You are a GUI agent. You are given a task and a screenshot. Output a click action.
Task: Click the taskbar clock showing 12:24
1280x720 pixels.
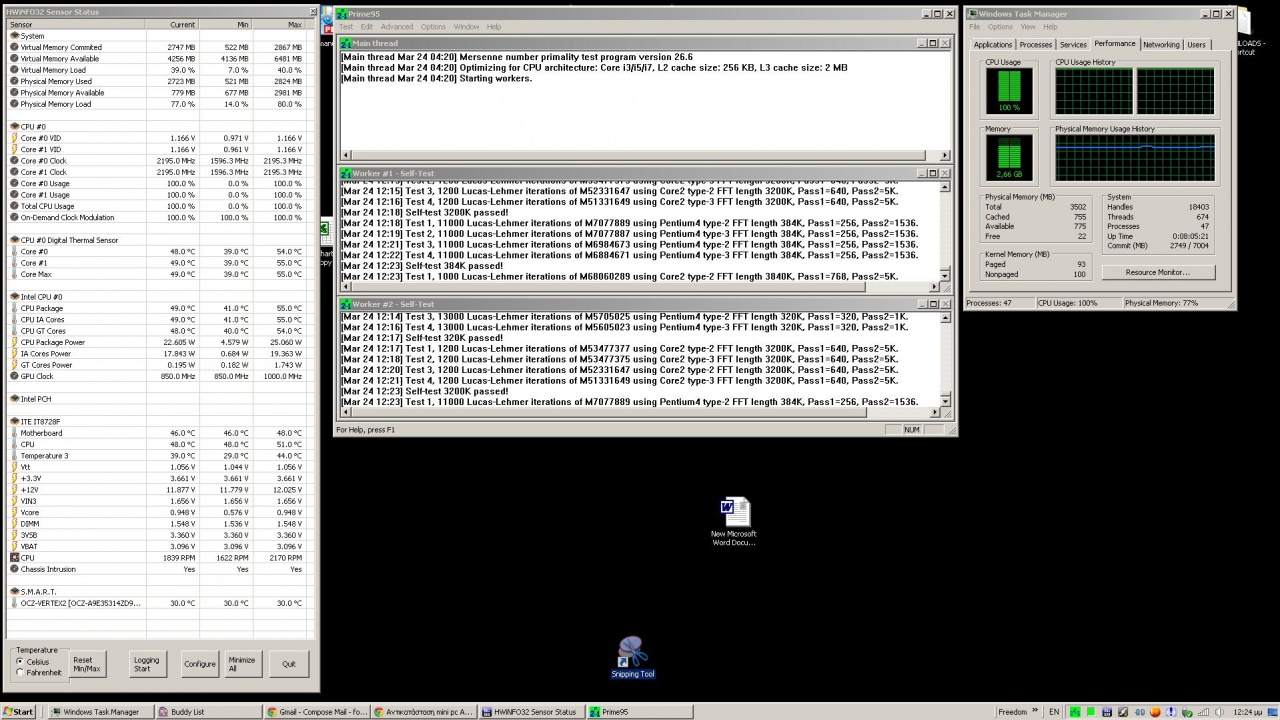[1247, 712]
